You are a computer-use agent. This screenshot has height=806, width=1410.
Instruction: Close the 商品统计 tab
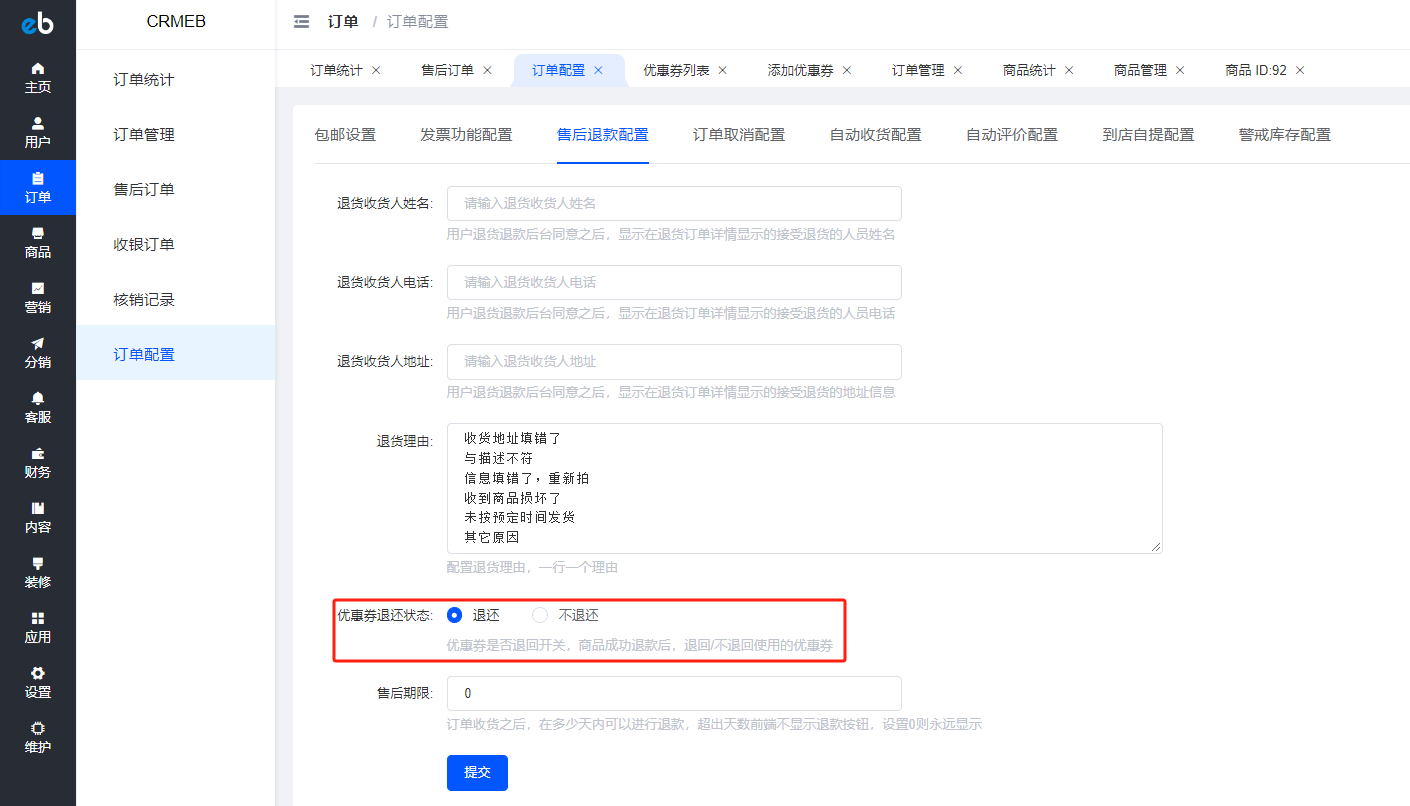1068,70
